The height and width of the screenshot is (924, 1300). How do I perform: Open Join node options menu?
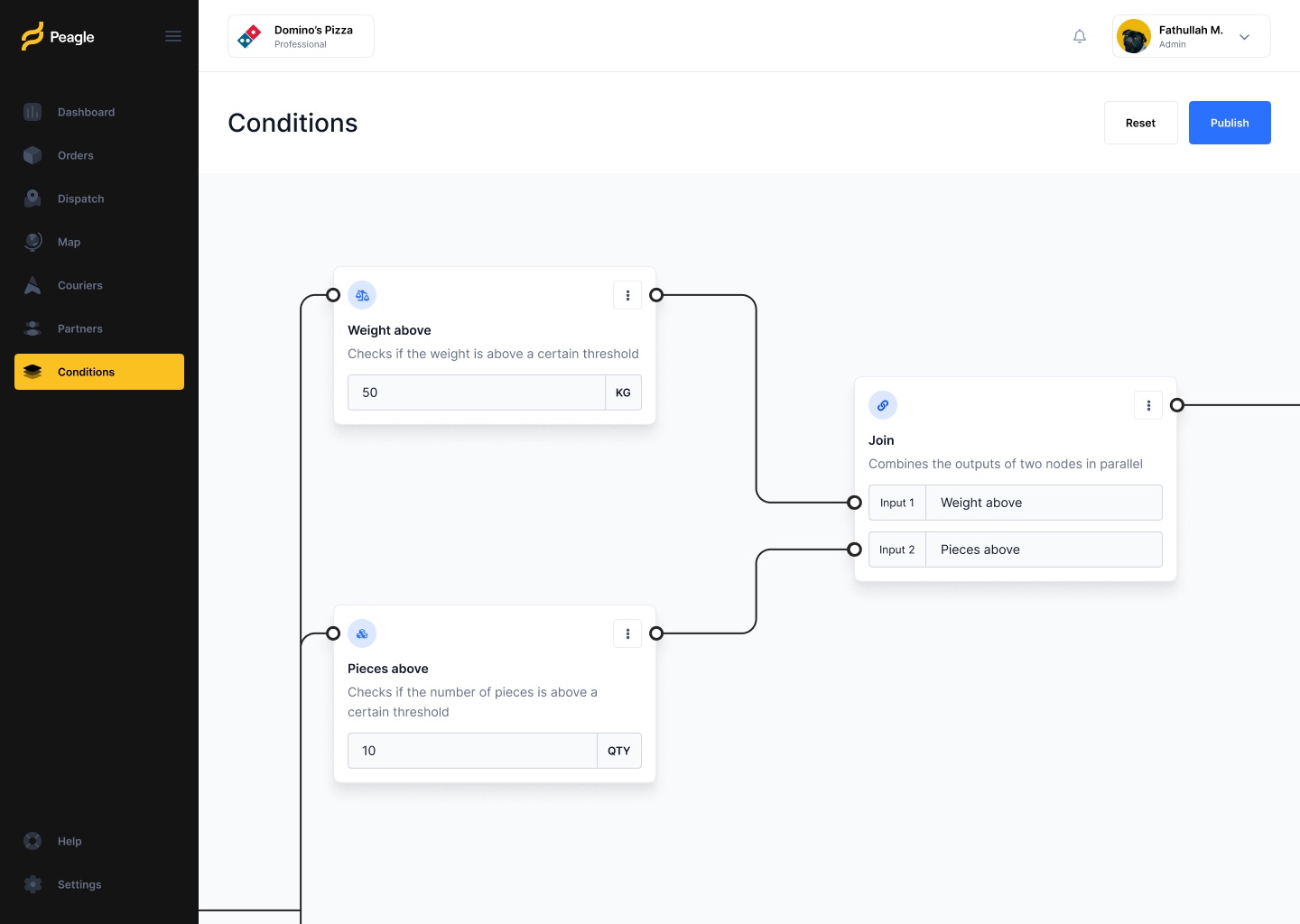click(1148, 405)
